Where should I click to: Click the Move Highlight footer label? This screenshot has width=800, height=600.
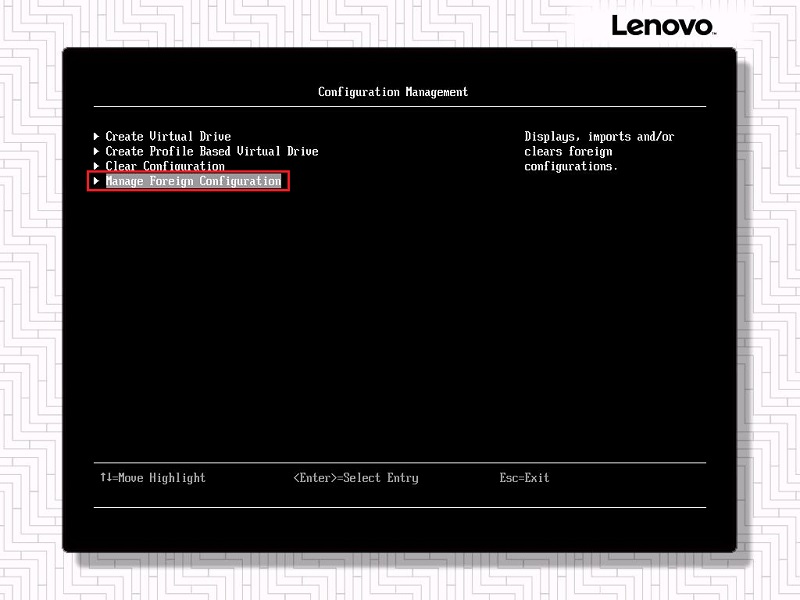click(161, 478)
